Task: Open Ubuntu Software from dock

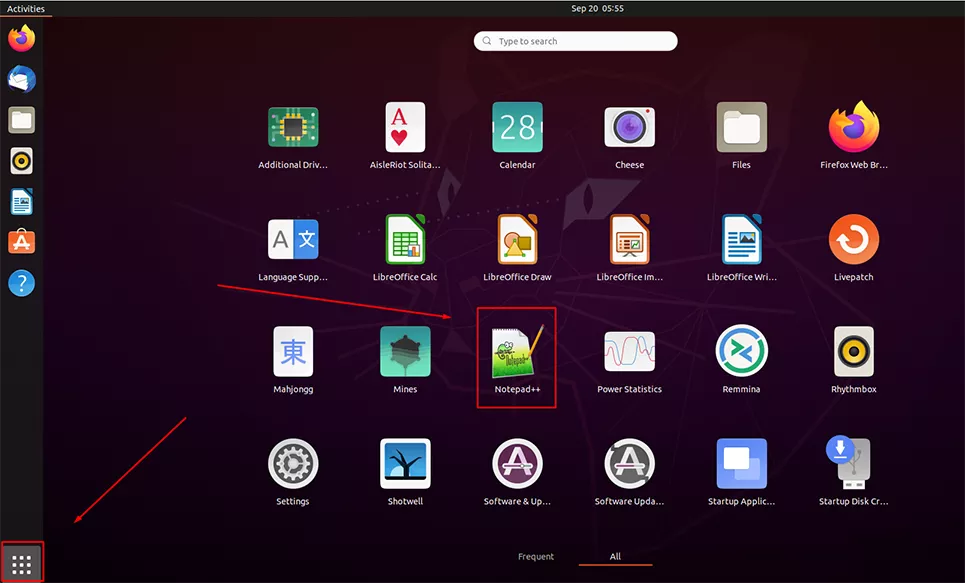Action: (x=22, y=242)
